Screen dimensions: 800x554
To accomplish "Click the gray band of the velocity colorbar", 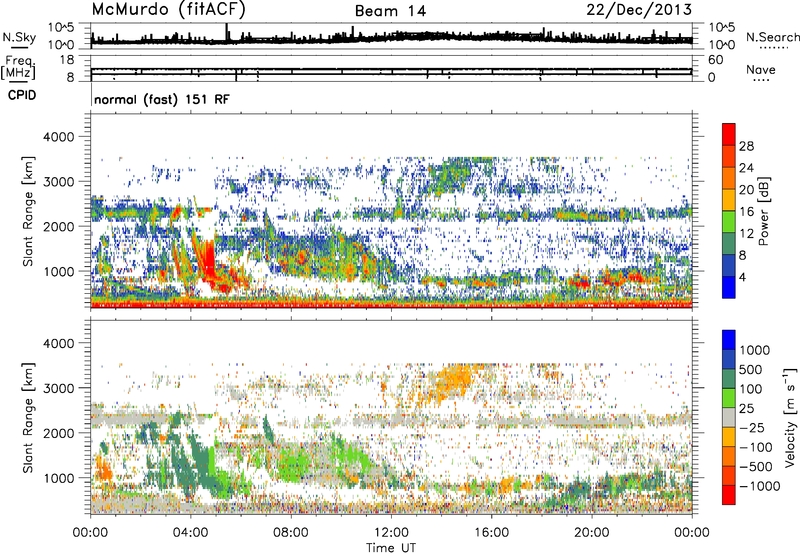I will pyautogui.click(x=729, y=418).
